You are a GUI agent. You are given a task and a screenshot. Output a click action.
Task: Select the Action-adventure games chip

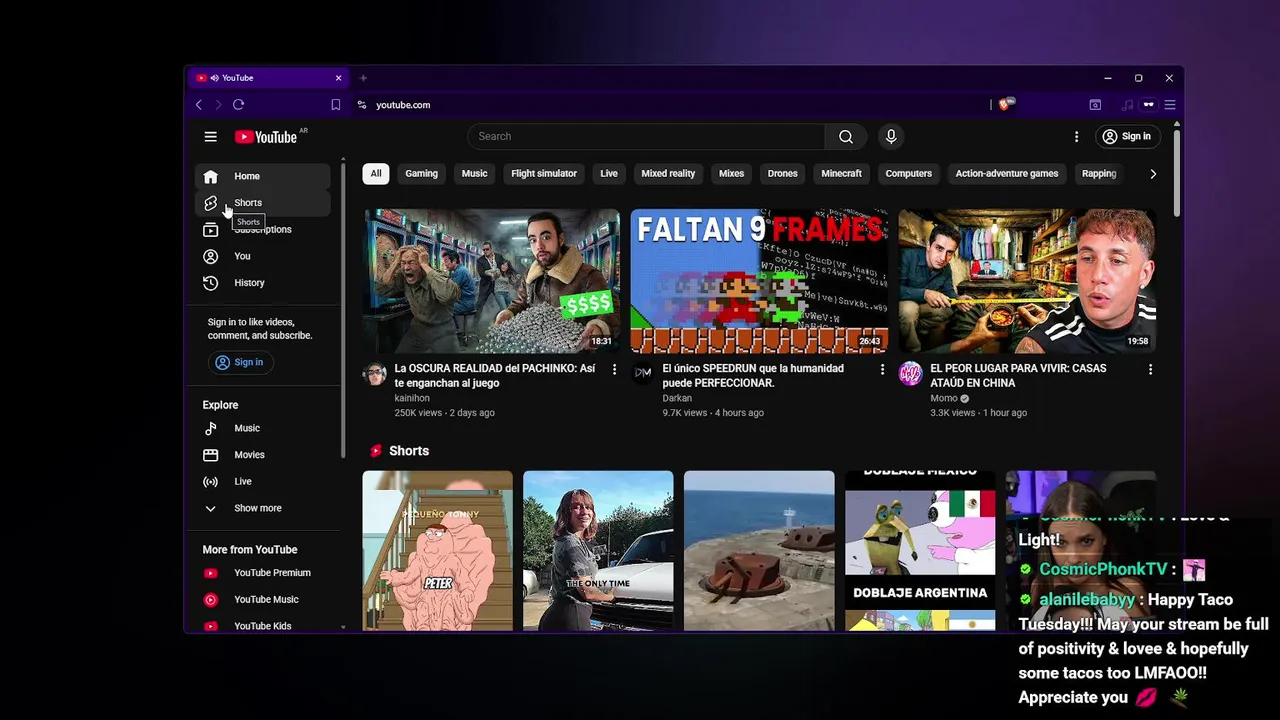coord(1006,174)
